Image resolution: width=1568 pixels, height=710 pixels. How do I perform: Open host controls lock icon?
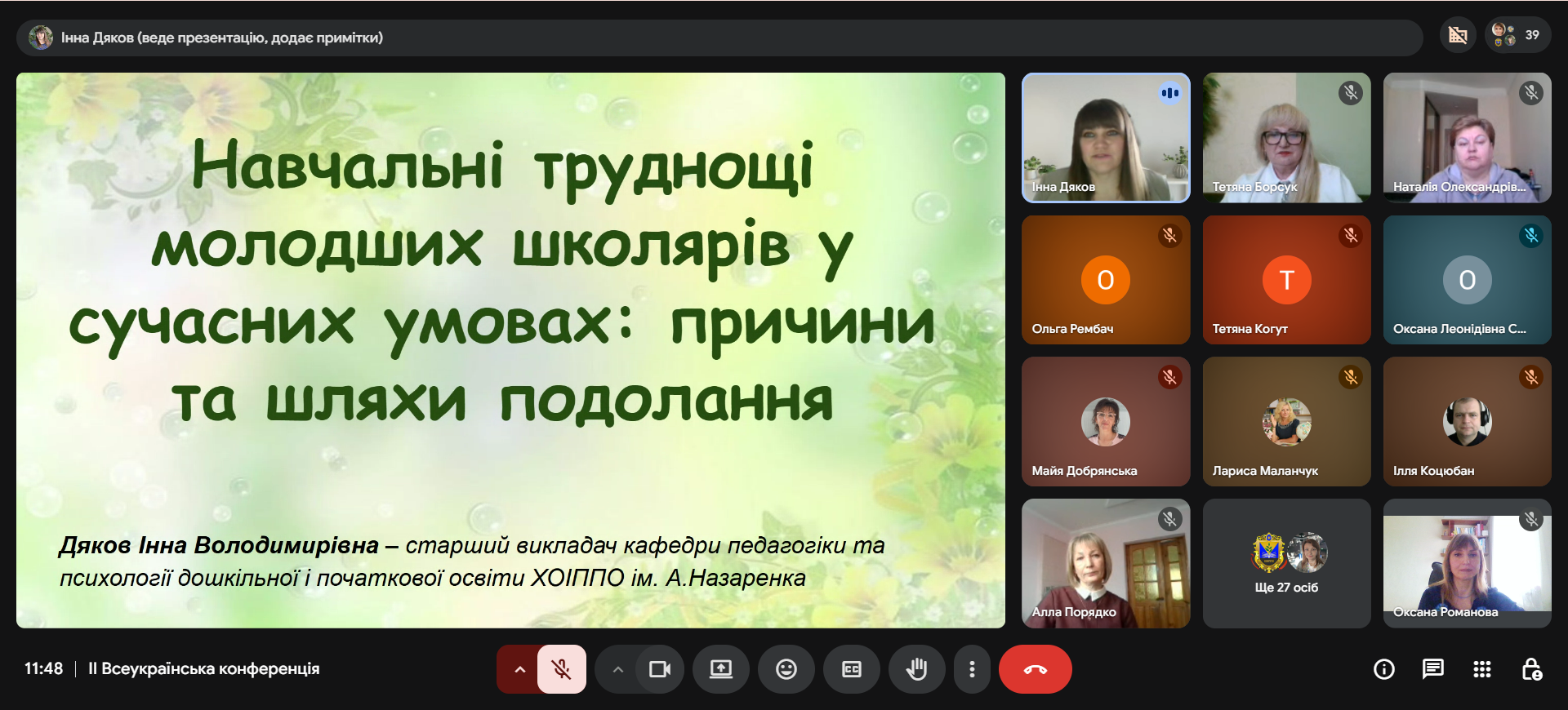click(x=1531, y=669)
